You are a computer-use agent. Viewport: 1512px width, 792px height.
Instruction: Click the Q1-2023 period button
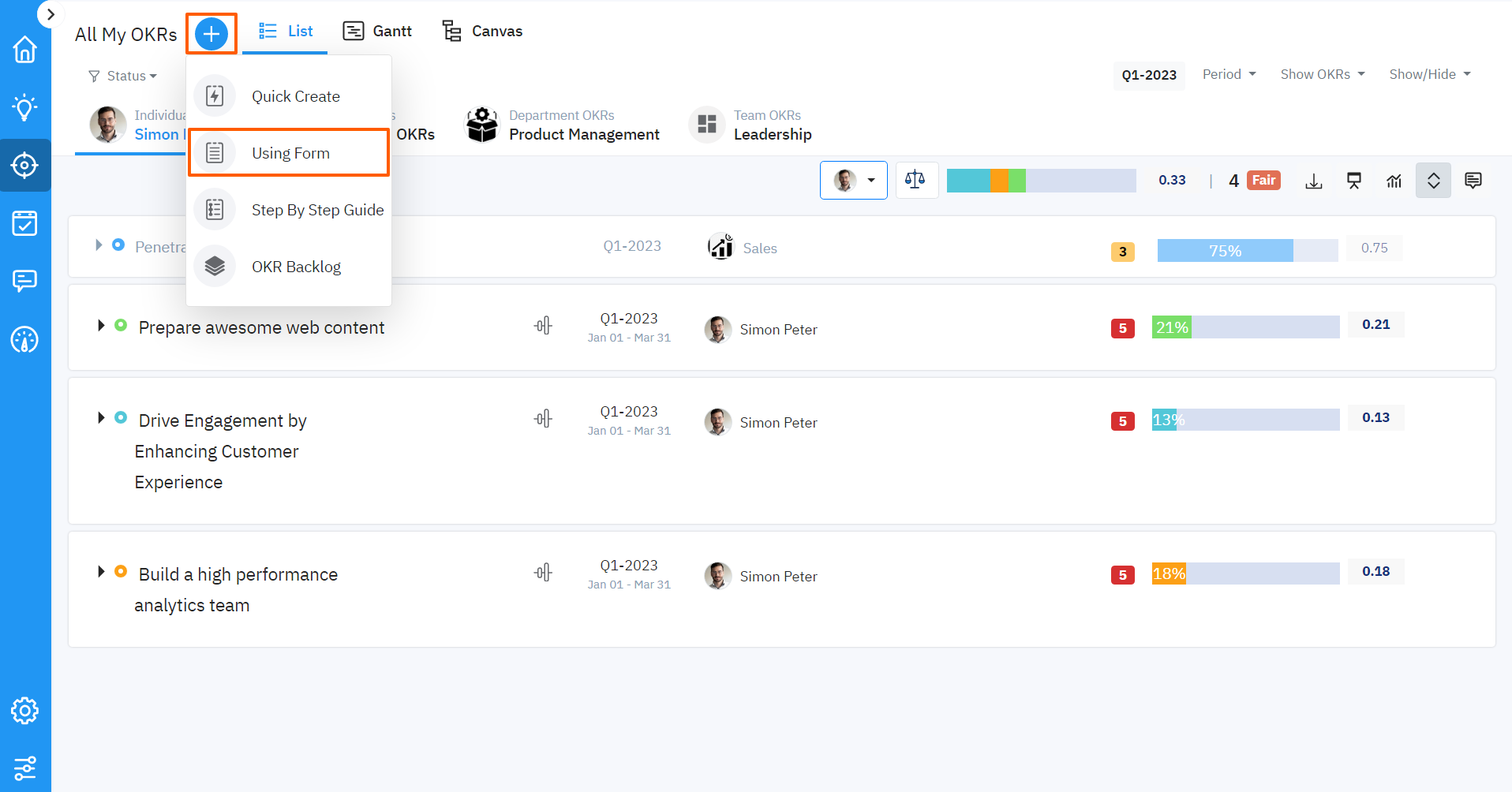(x=1148, y=75)
